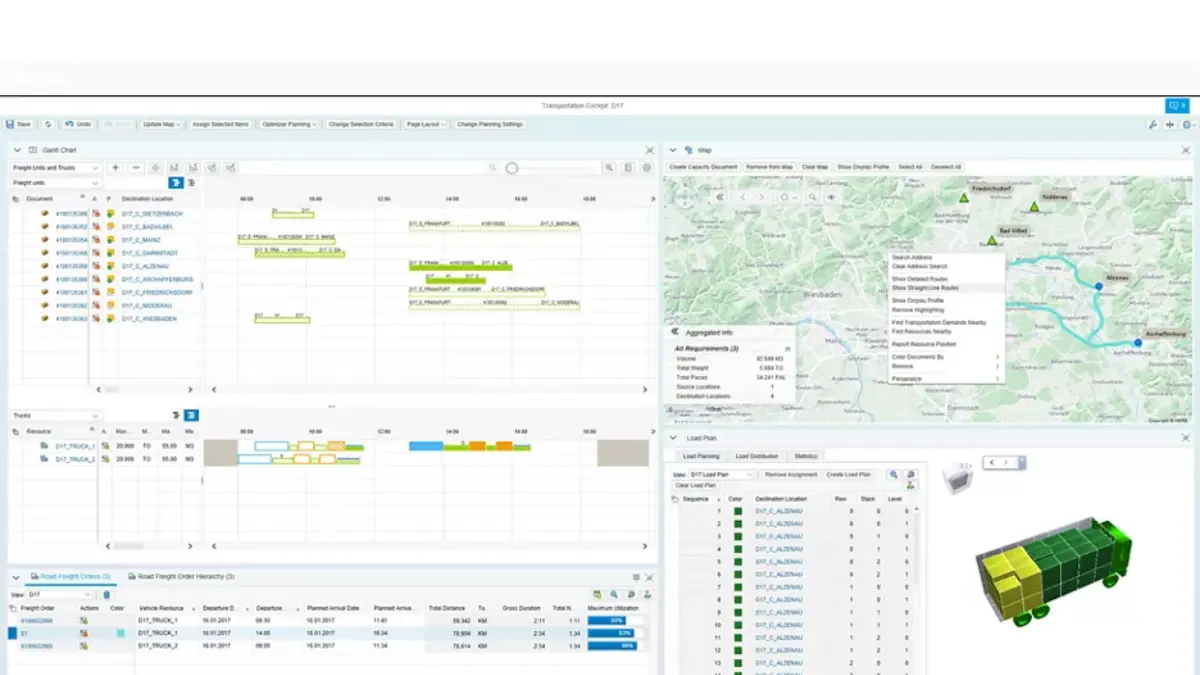Viewport: 1200px width, 675px height.
Task: Zoom in on Gantt chart using plus icon
Action: coord(114,166)
